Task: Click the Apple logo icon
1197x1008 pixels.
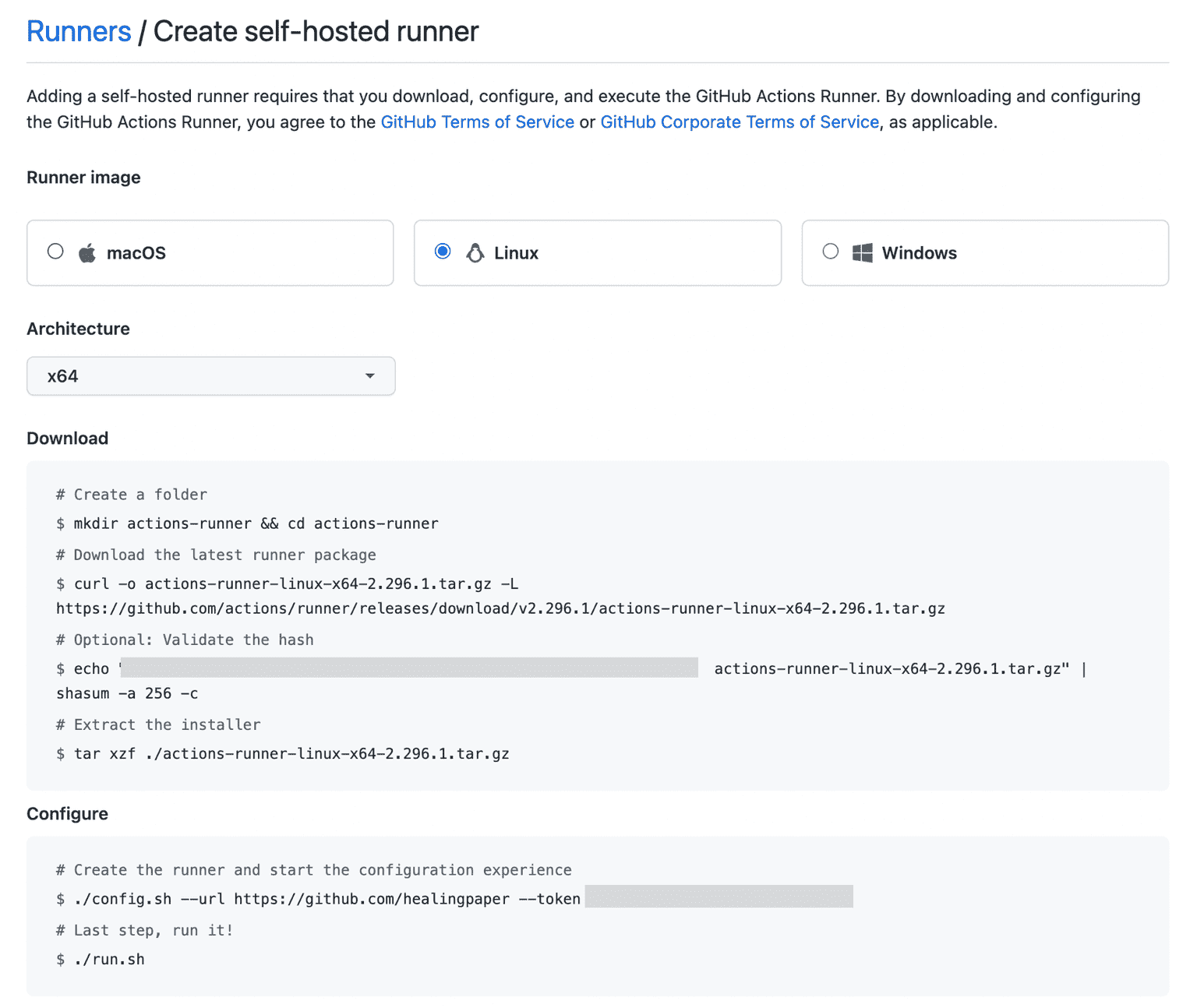Action: pyautogui.click(x=87, y=252)
